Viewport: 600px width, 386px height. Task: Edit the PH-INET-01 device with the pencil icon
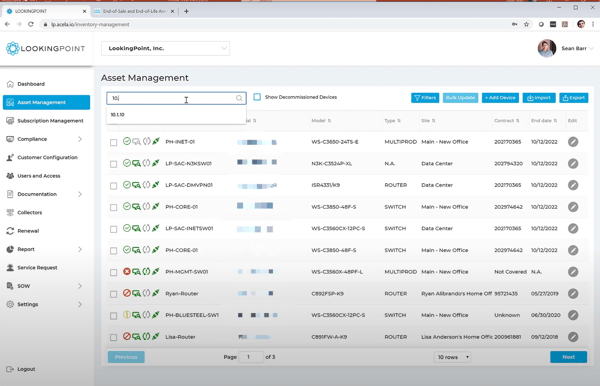(x=573, y=142)
